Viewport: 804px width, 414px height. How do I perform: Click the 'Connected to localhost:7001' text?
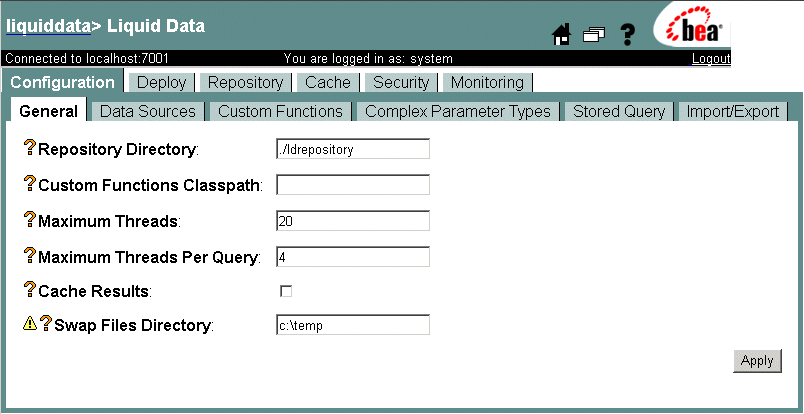pyautogui.click(x=87, y=58)
